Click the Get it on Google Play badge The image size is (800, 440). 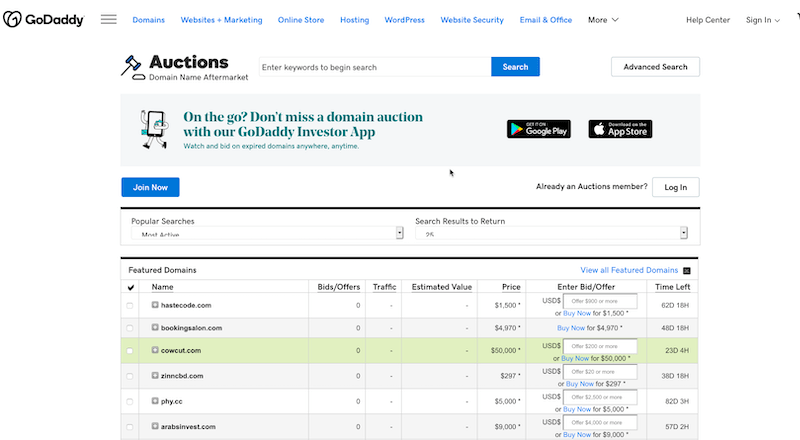point(538,129)
